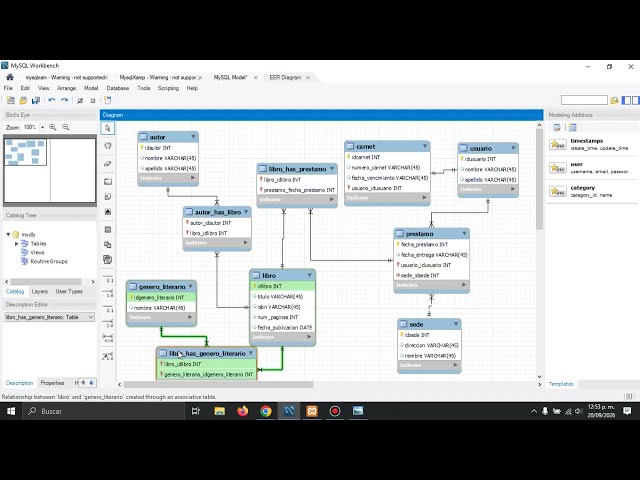Zoom out on the Bird's Eye panel
Image resolution: width=640 pixels, height=480 pixels.
pos(66,127)
